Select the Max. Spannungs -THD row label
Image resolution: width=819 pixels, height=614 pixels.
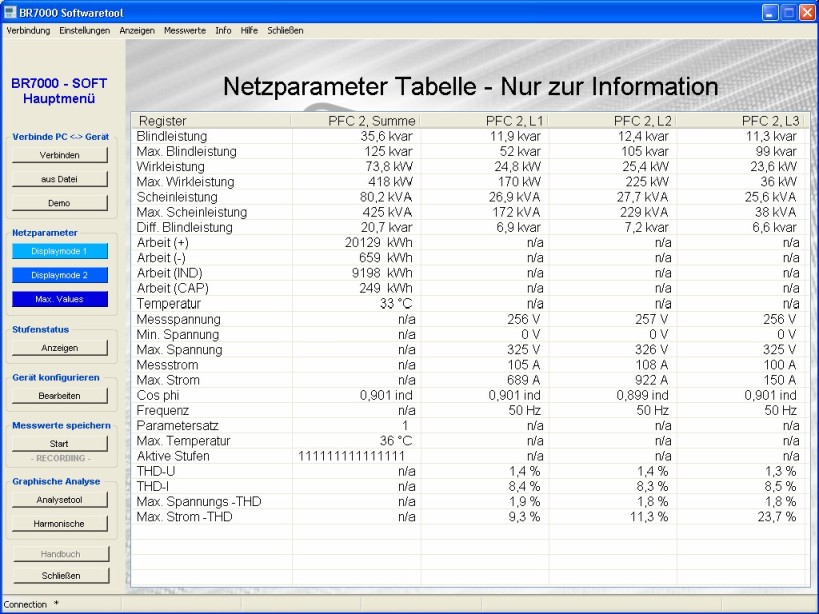[x=198, y=501]
